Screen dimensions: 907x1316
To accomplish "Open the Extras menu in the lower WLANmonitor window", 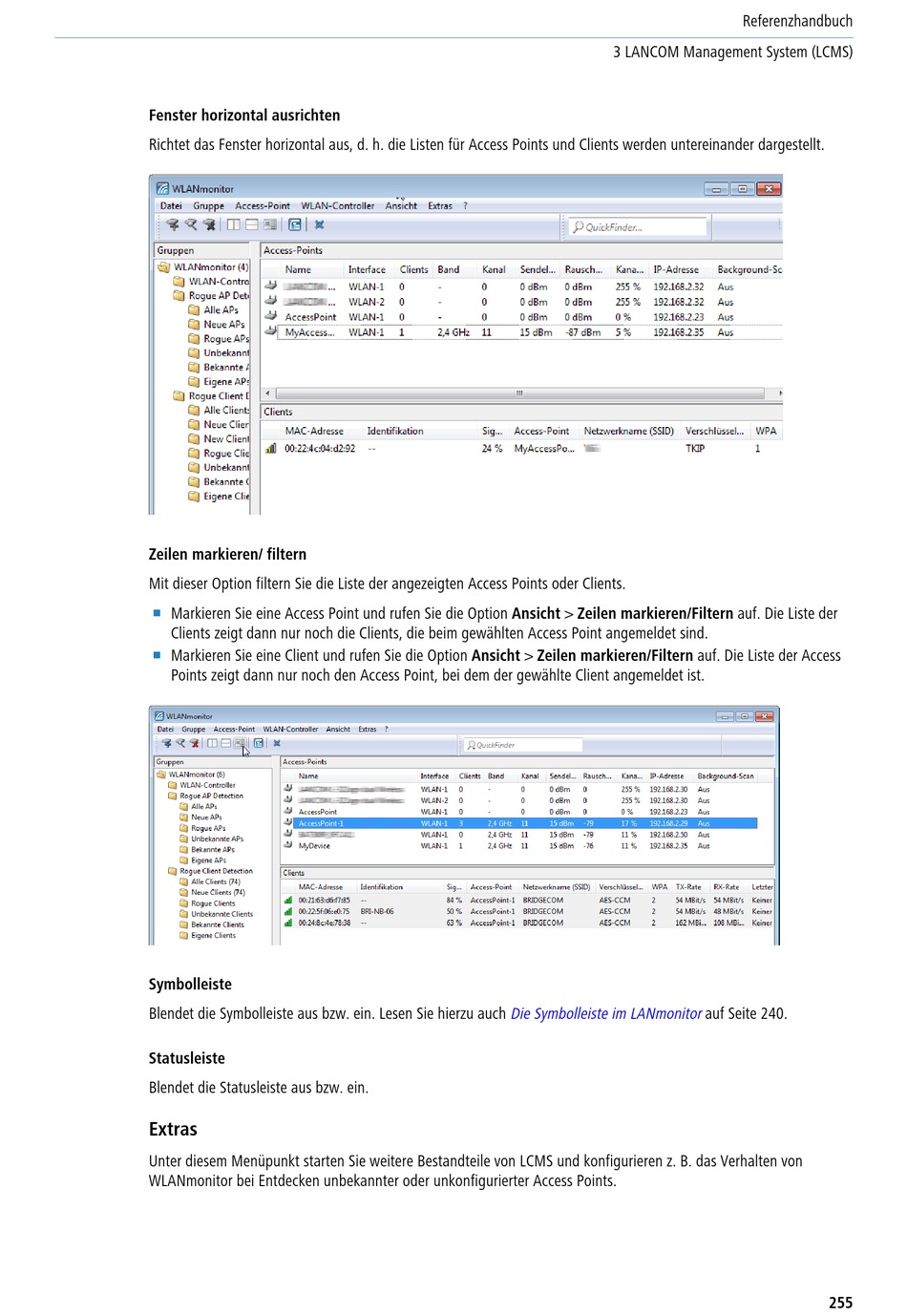I will pos(368,729).
